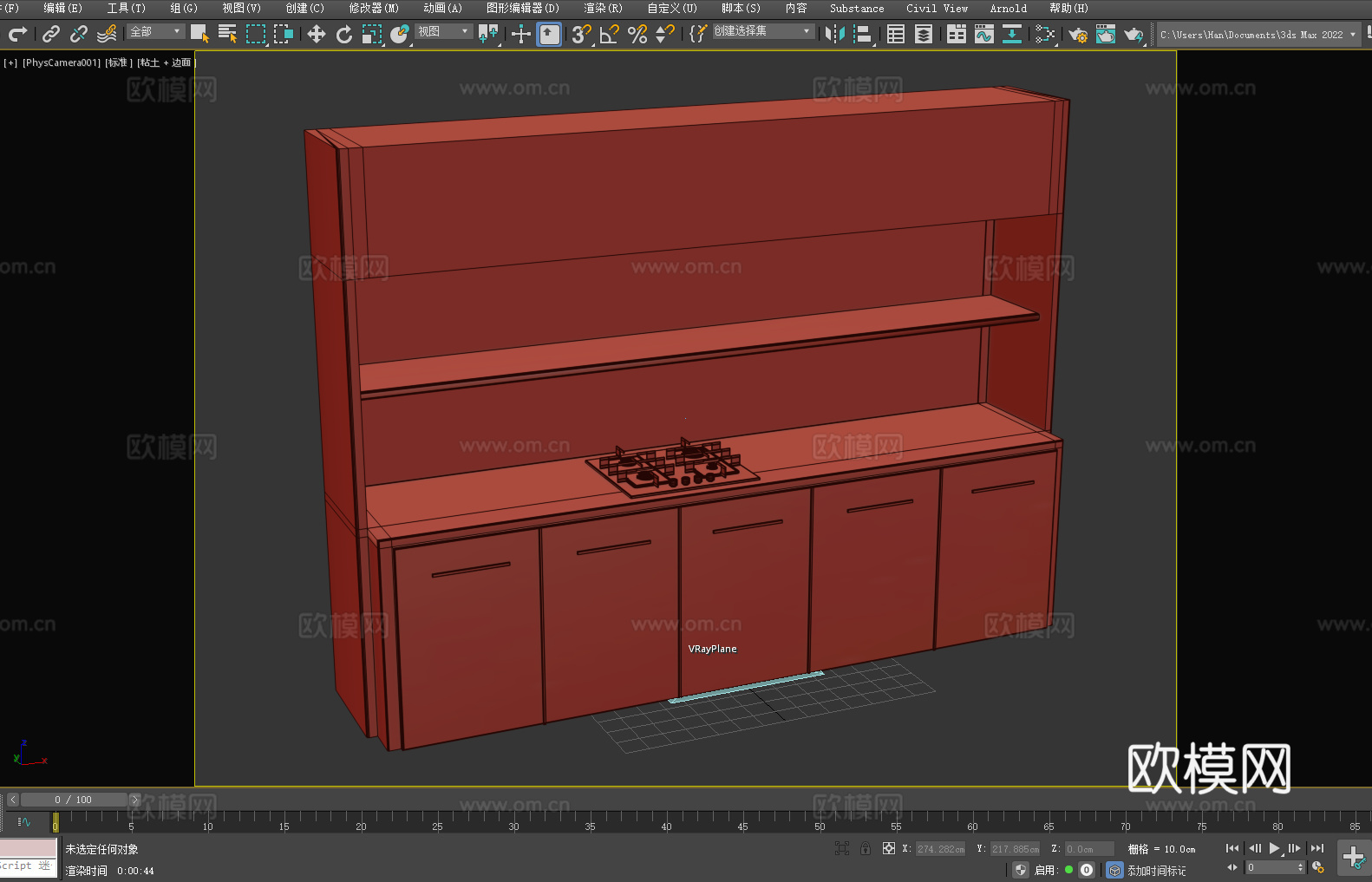The image size is (1372, 882).
Task: Toggle 3D Snaps
Action: pyautogui.click(x=582, y=34)
